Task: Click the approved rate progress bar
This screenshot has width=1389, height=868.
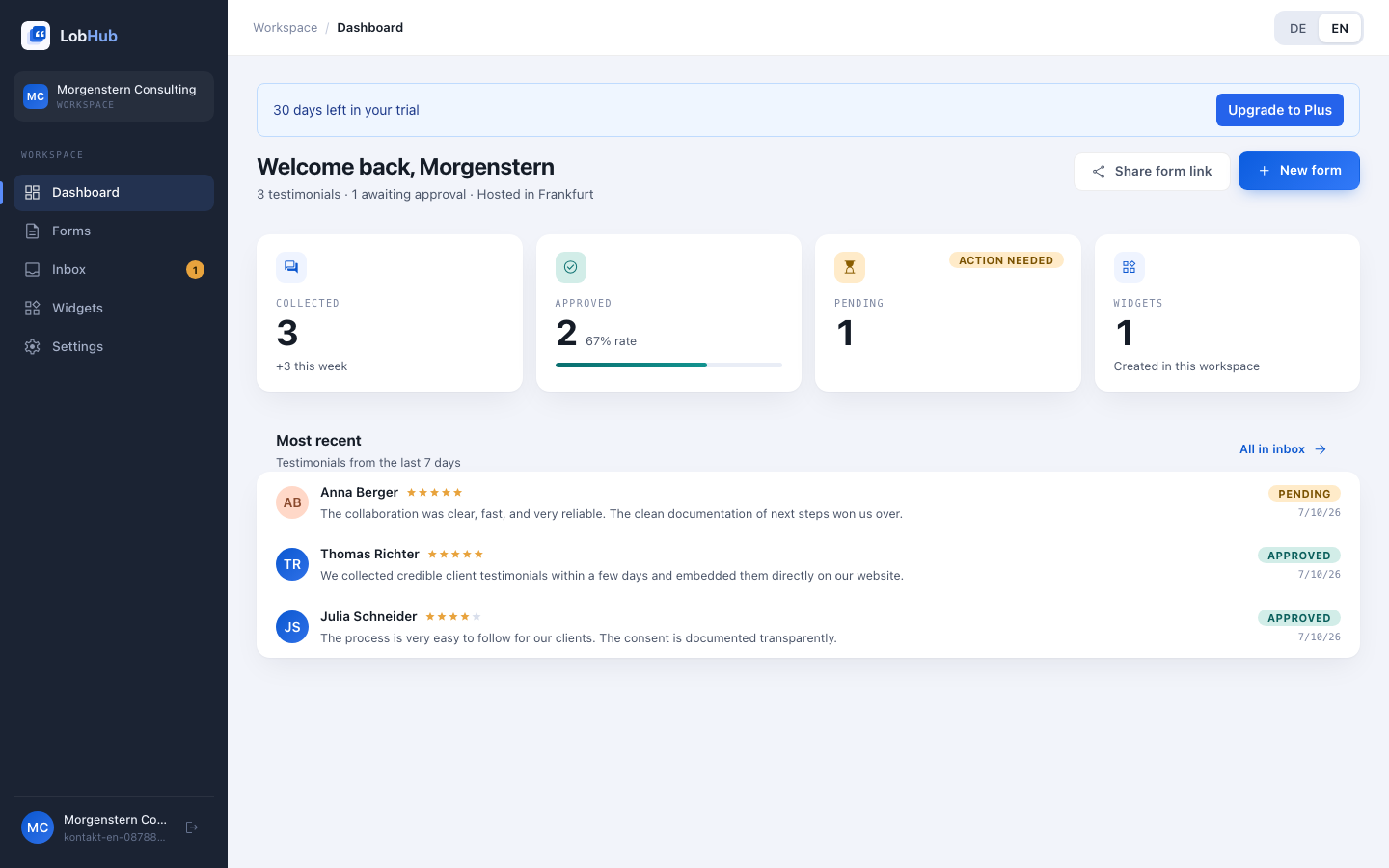Action: [x=668, y=365]
